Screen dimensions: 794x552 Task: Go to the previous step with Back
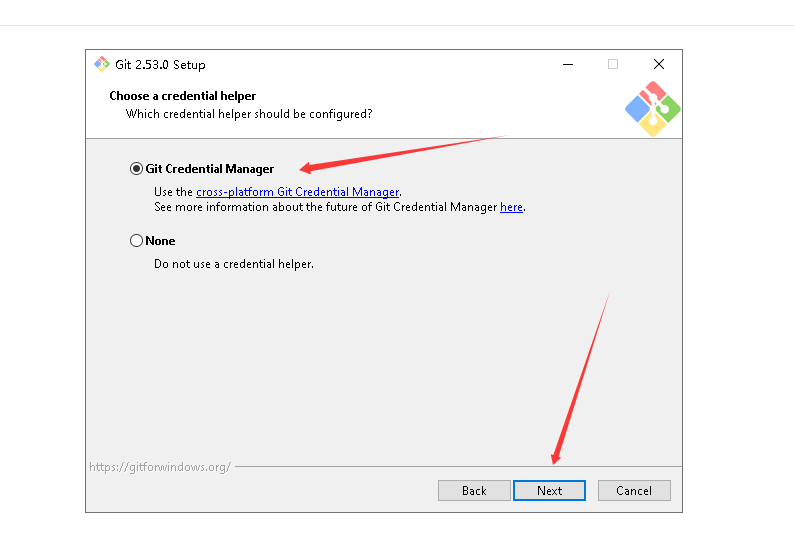tap(474, 491)
